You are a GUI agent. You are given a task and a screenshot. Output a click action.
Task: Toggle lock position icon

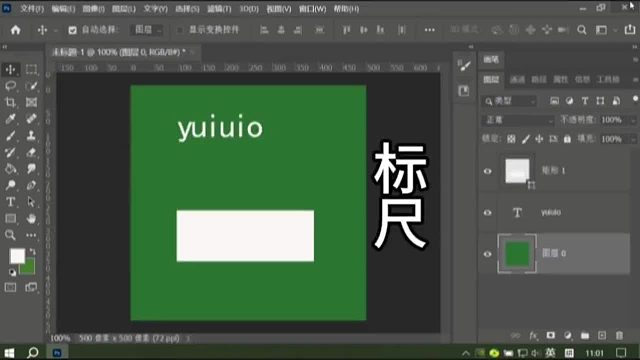coord(539,139)
